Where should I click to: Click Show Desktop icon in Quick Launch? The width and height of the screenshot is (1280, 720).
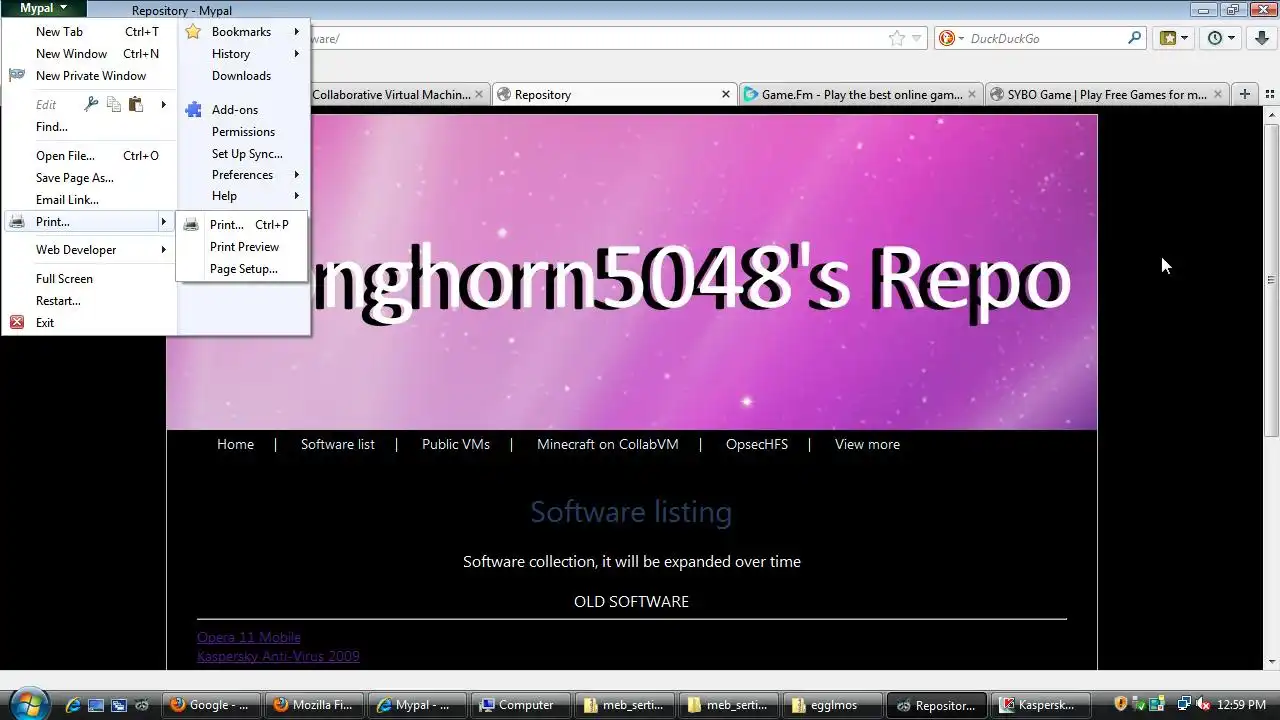pyautogui.click(x=96, y=705)
